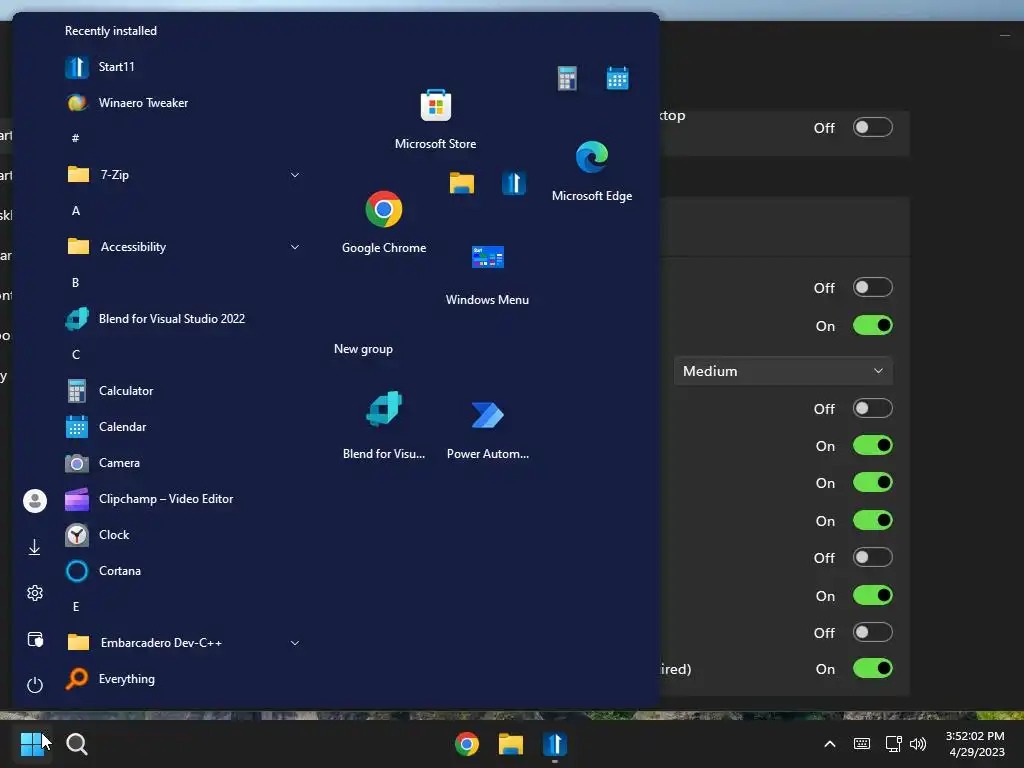Toggle the Off switch right below Medium dropdown
Image resolution: width=1024 pixels, height=768 pixels.
click(872, 409)
